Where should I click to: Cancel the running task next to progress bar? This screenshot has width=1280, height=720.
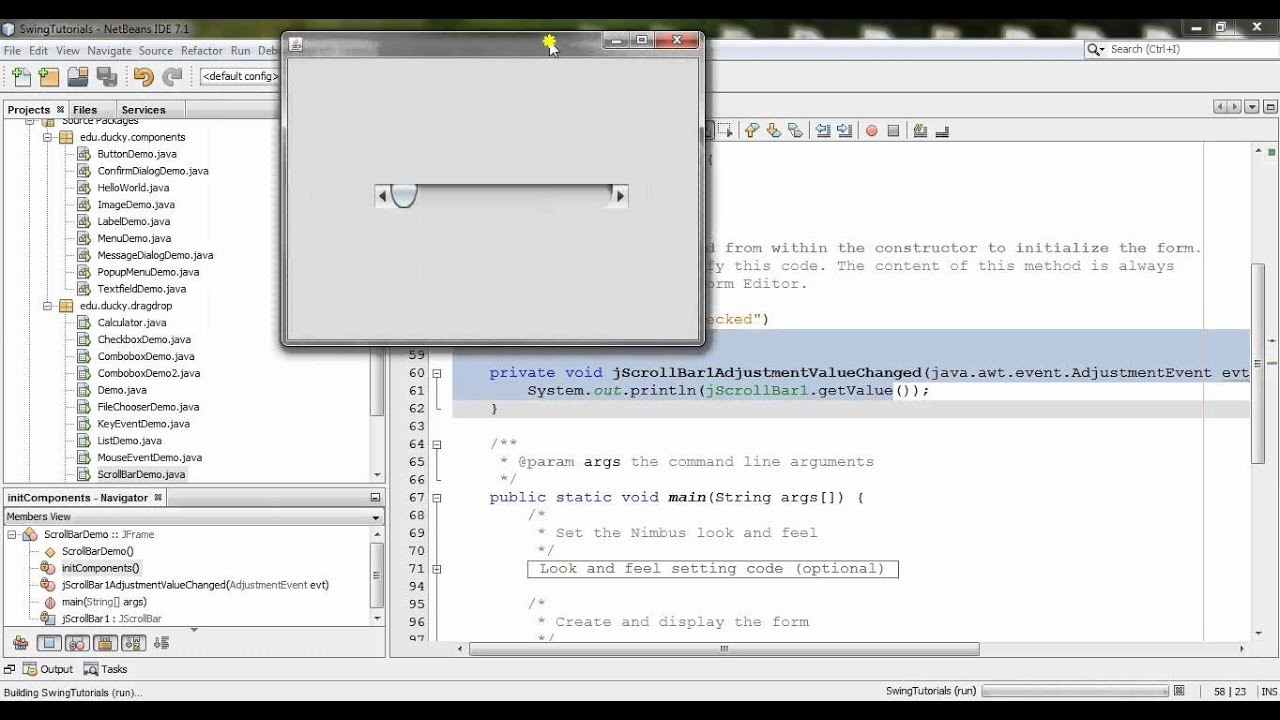[1179, 691]
